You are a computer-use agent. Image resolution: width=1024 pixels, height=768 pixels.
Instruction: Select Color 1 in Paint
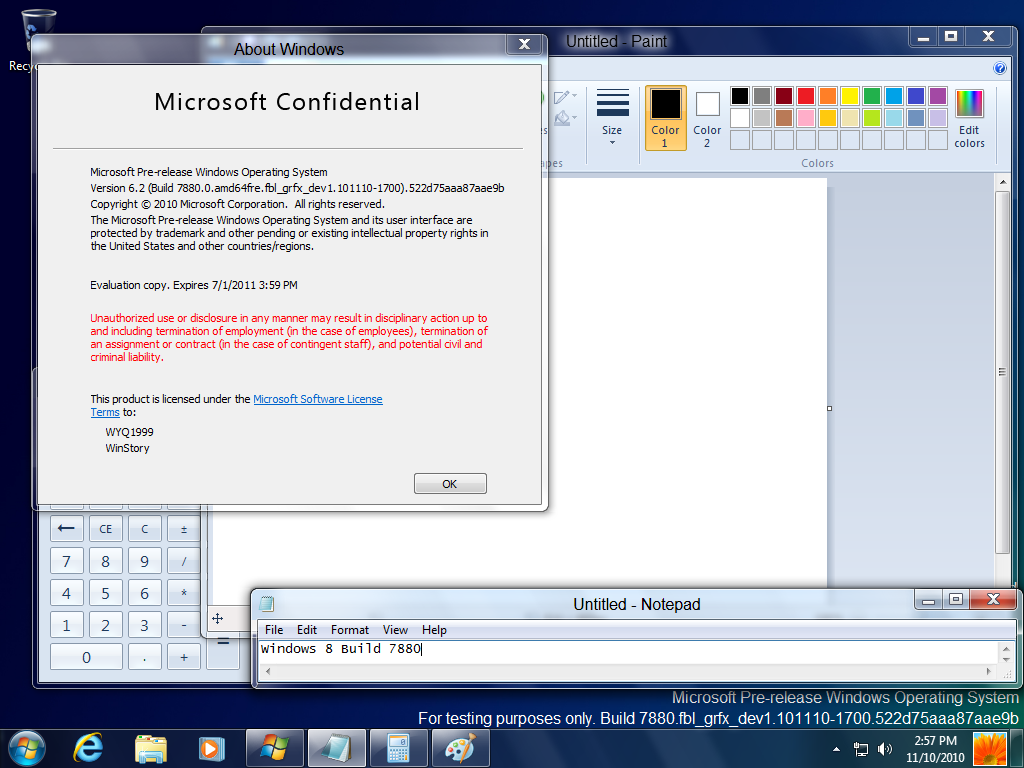click(665, 118)
